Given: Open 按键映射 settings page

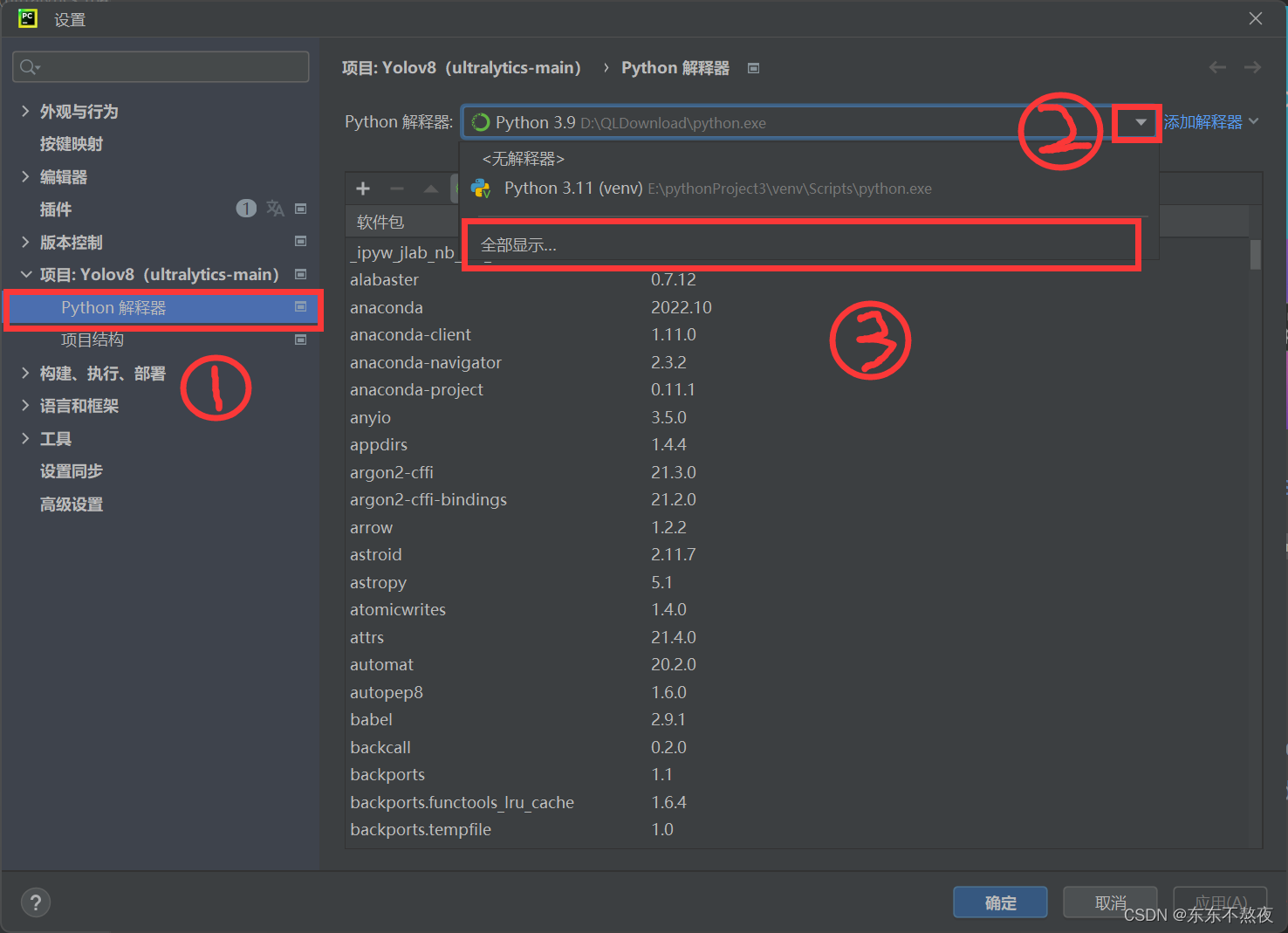Looking at the screenshot, I should tap(72, 144).
